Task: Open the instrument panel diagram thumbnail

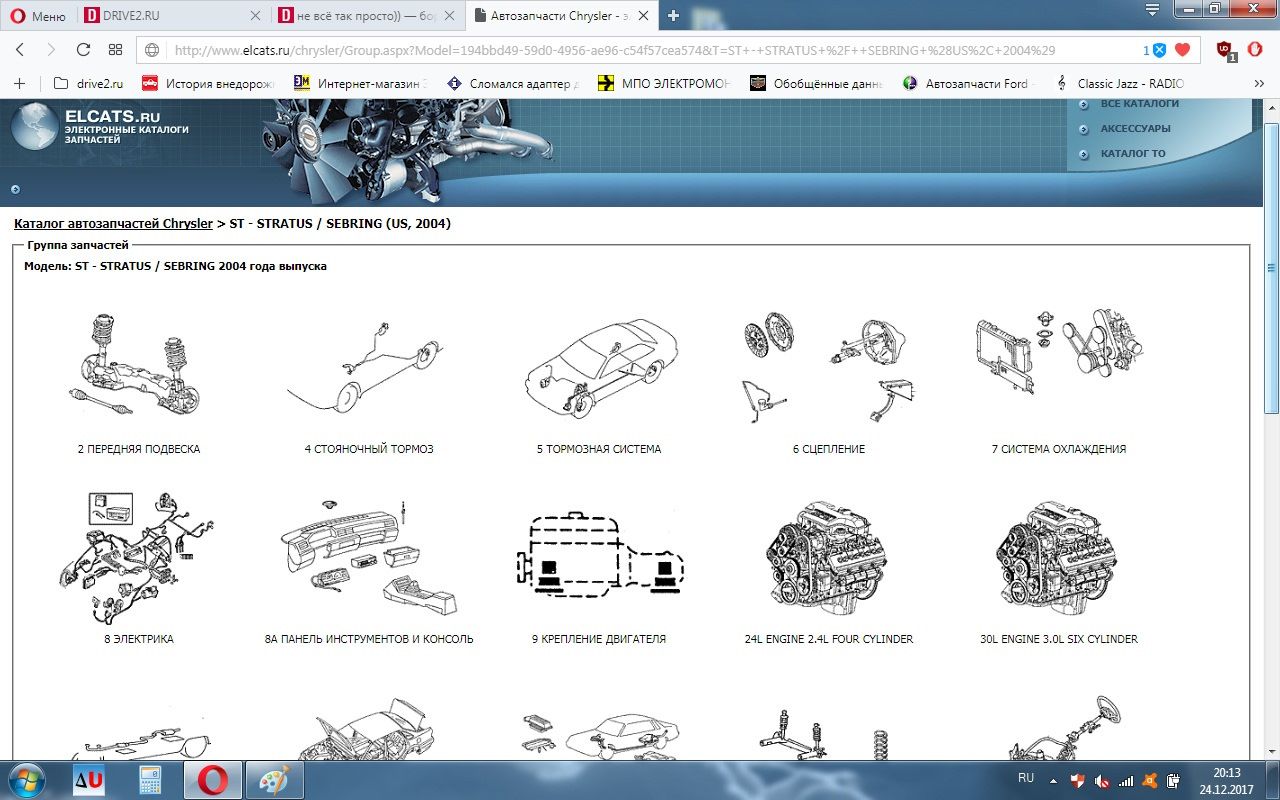Action: [x=369, y=558]
